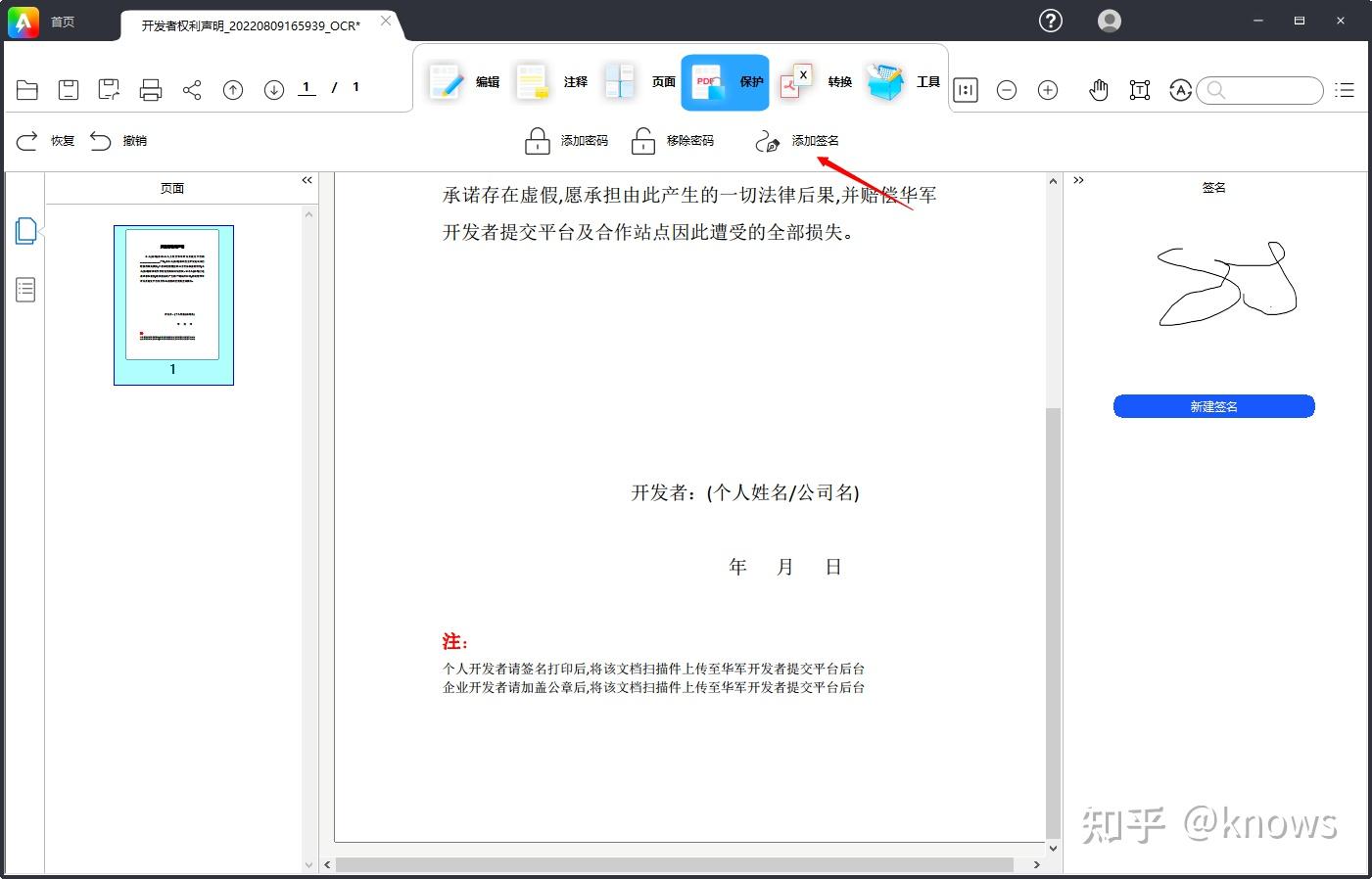The width and height of the screenshot is (1372, 879).
Task: Zoom in with the plus circle icon
Action: (x=1048, y=90)
